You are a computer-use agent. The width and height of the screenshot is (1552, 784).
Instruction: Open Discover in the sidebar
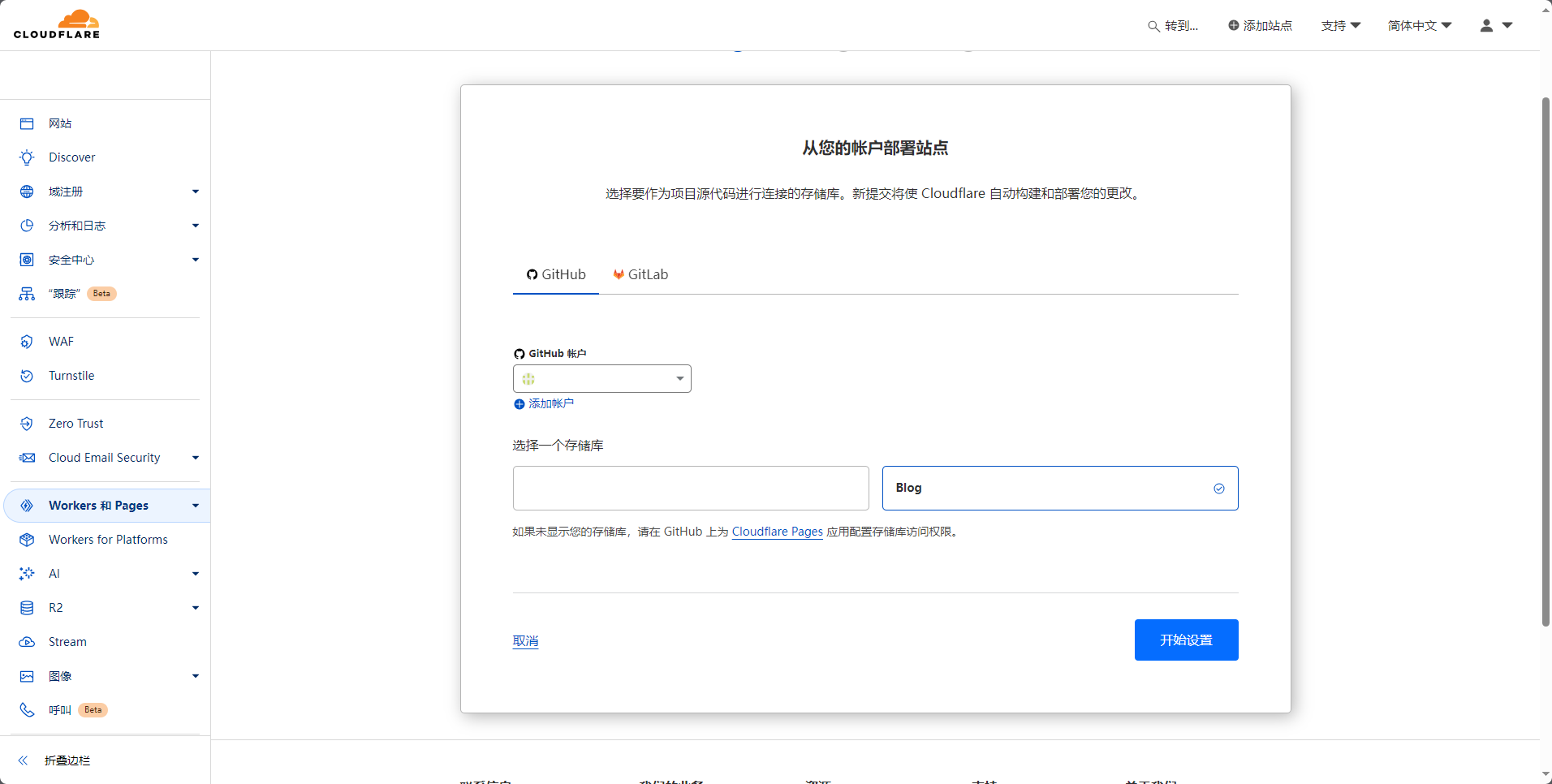[72, 157]
